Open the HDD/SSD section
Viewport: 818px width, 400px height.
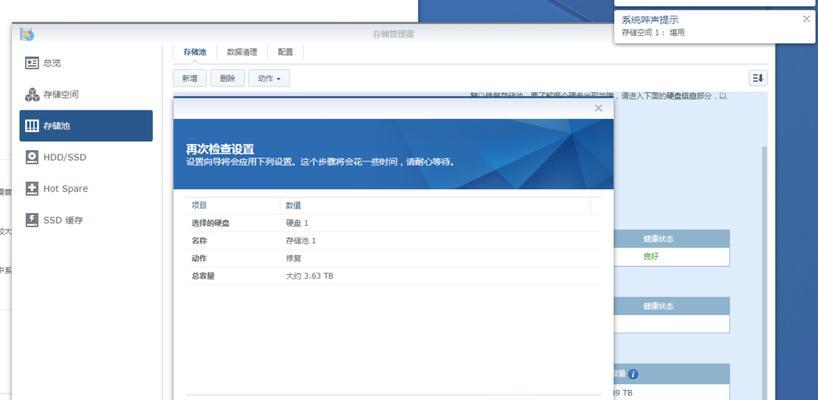click(x=86, y=157)
